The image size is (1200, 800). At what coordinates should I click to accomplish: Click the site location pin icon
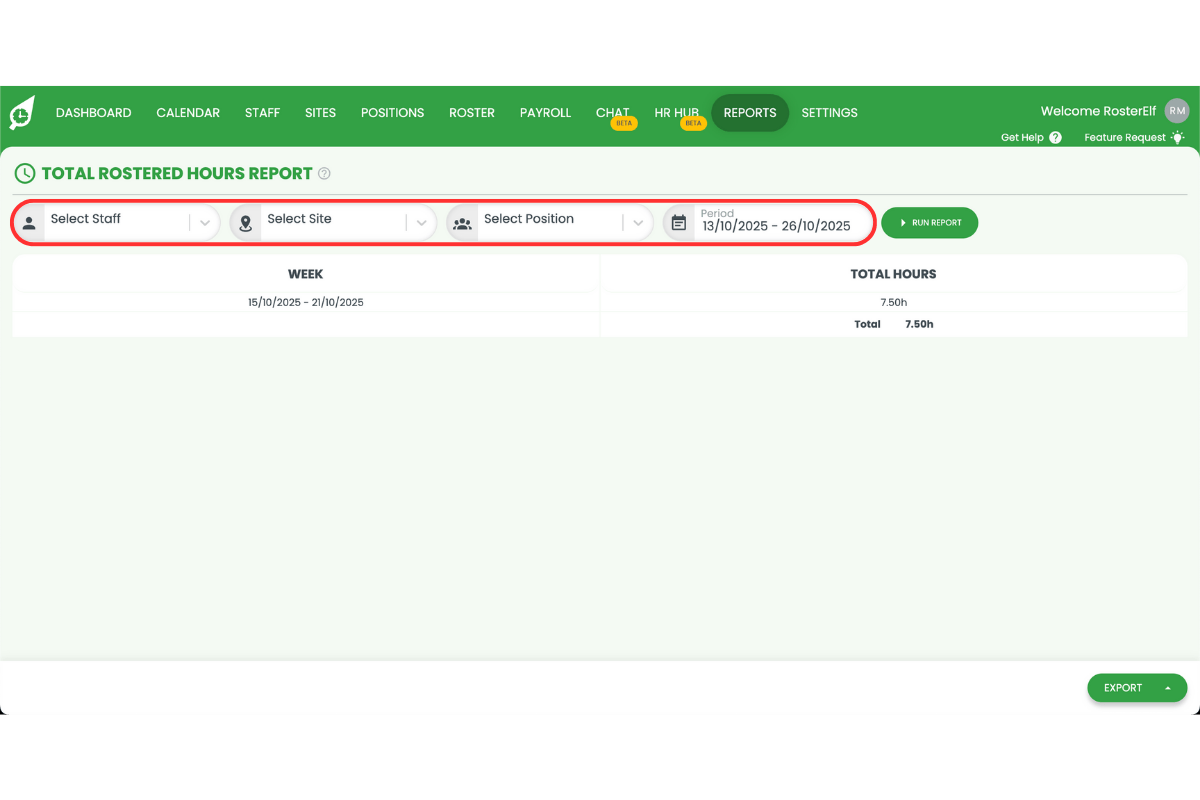coord(245,221)
